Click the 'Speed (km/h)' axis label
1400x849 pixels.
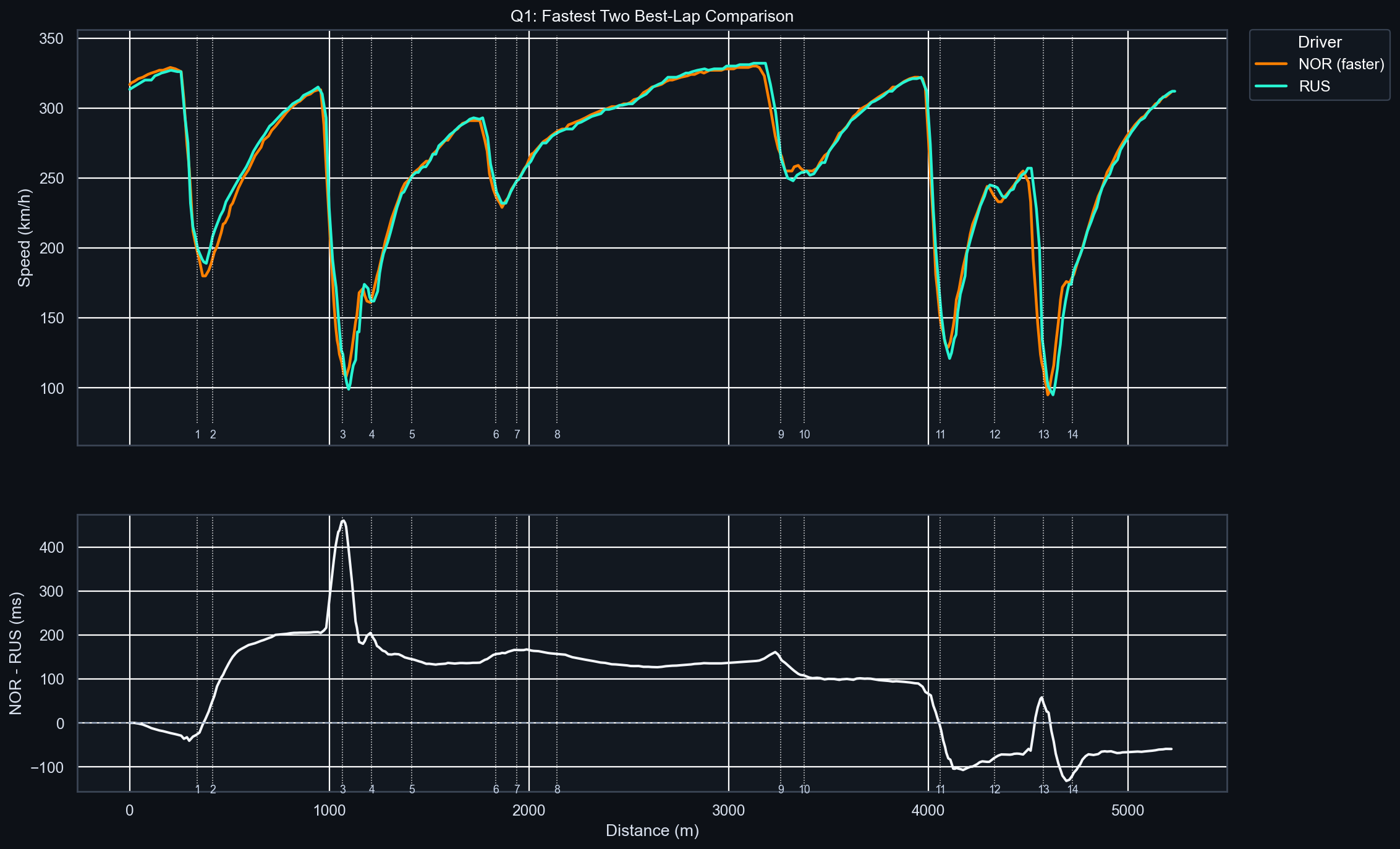click(24, 237)
